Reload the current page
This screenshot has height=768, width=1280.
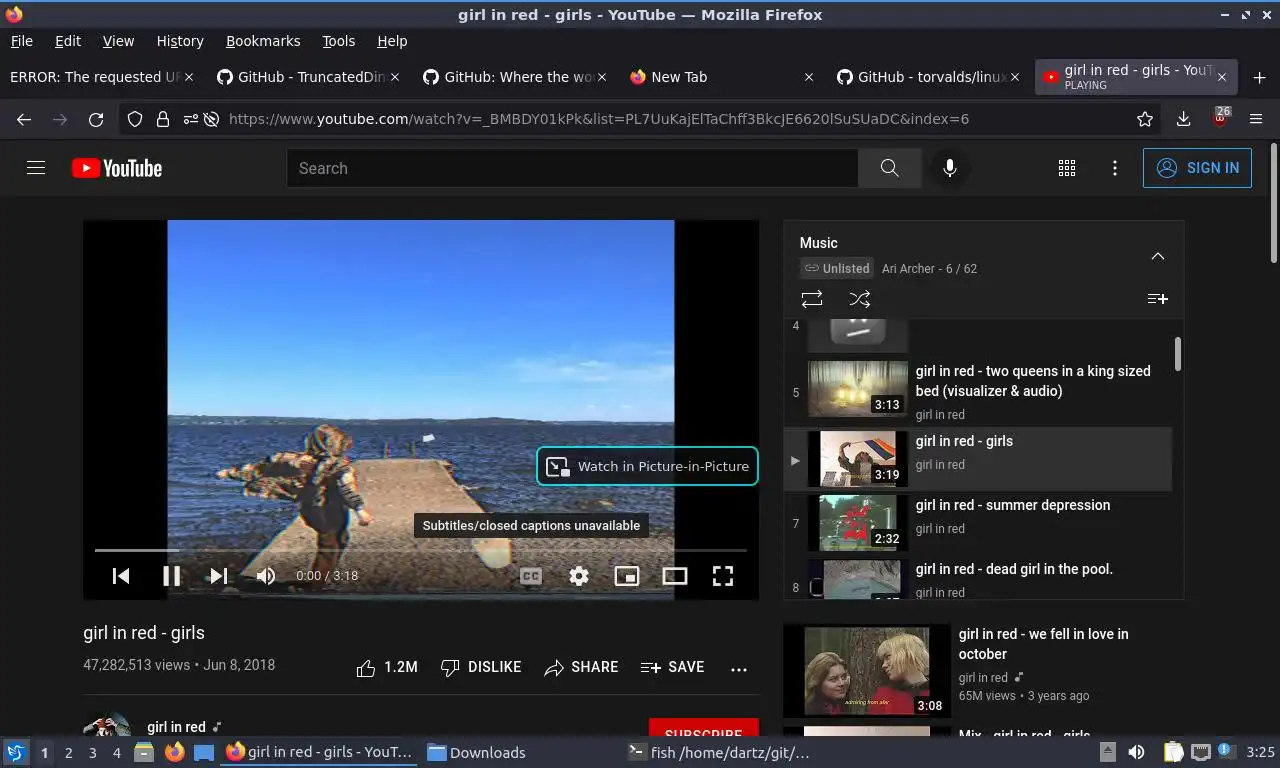96,119
